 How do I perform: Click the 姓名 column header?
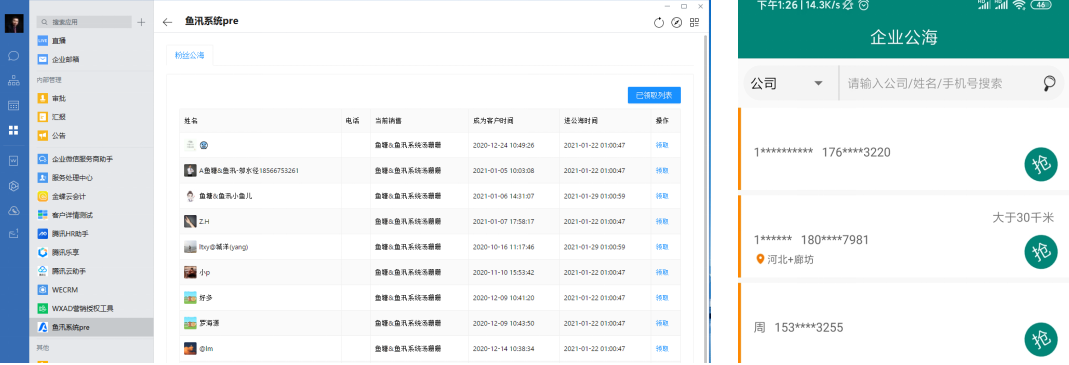point(191,121)
